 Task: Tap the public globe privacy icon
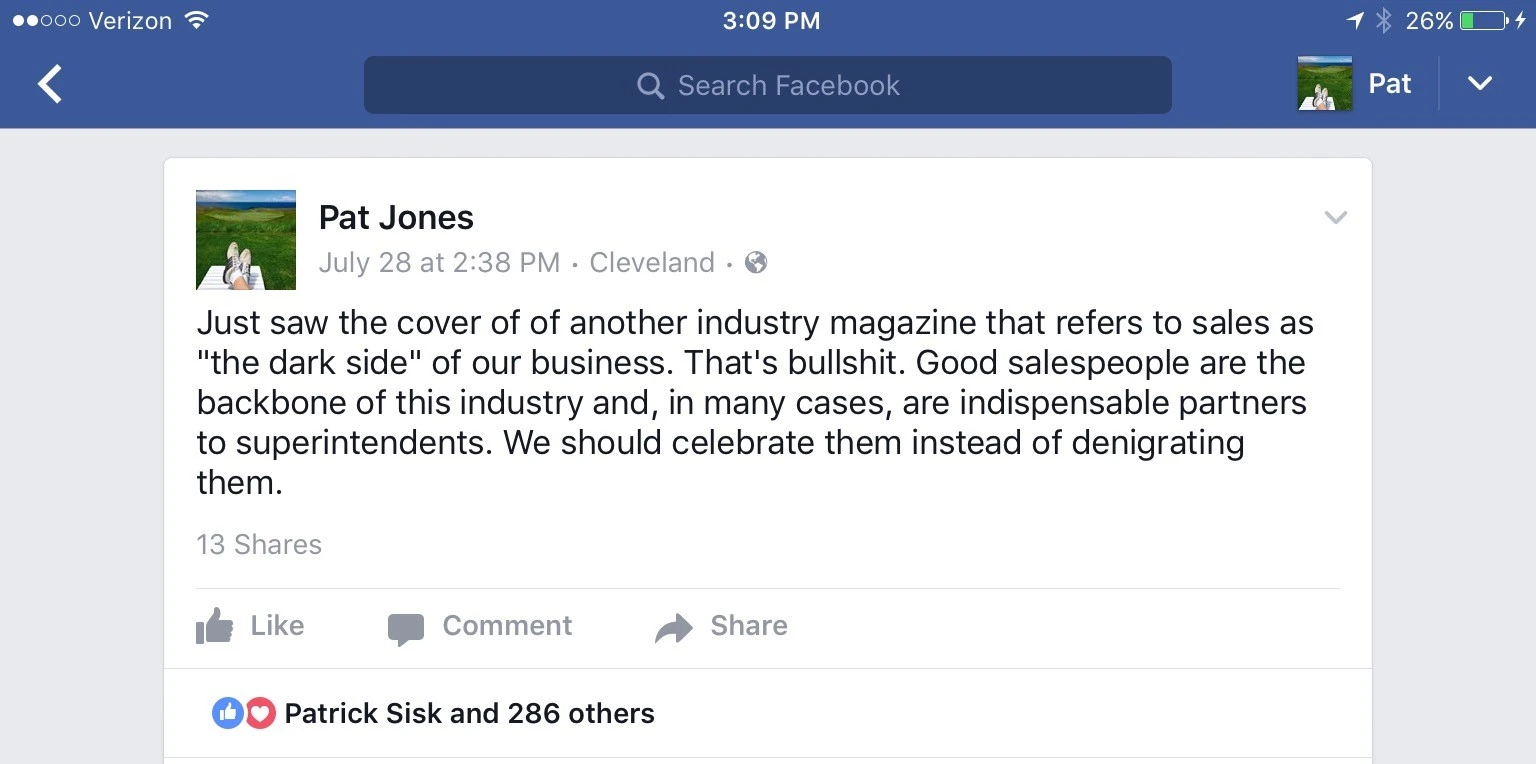tap(757, 263)
